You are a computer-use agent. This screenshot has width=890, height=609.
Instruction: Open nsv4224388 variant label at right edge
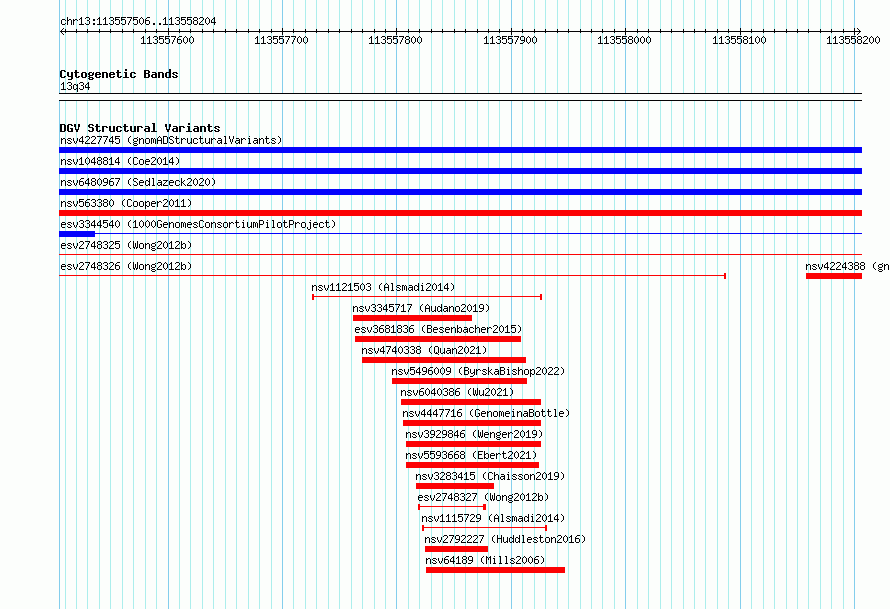click(x=847, y=266)
